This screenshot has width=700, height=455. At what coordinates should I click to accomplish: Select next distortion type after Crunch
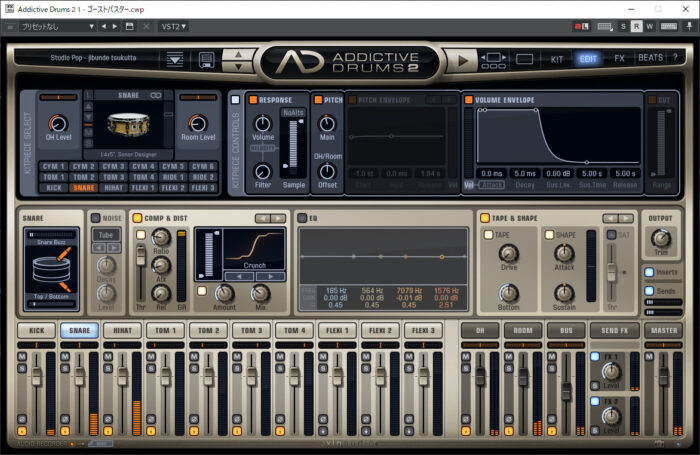pyautogui.click(x=270, y=277)
